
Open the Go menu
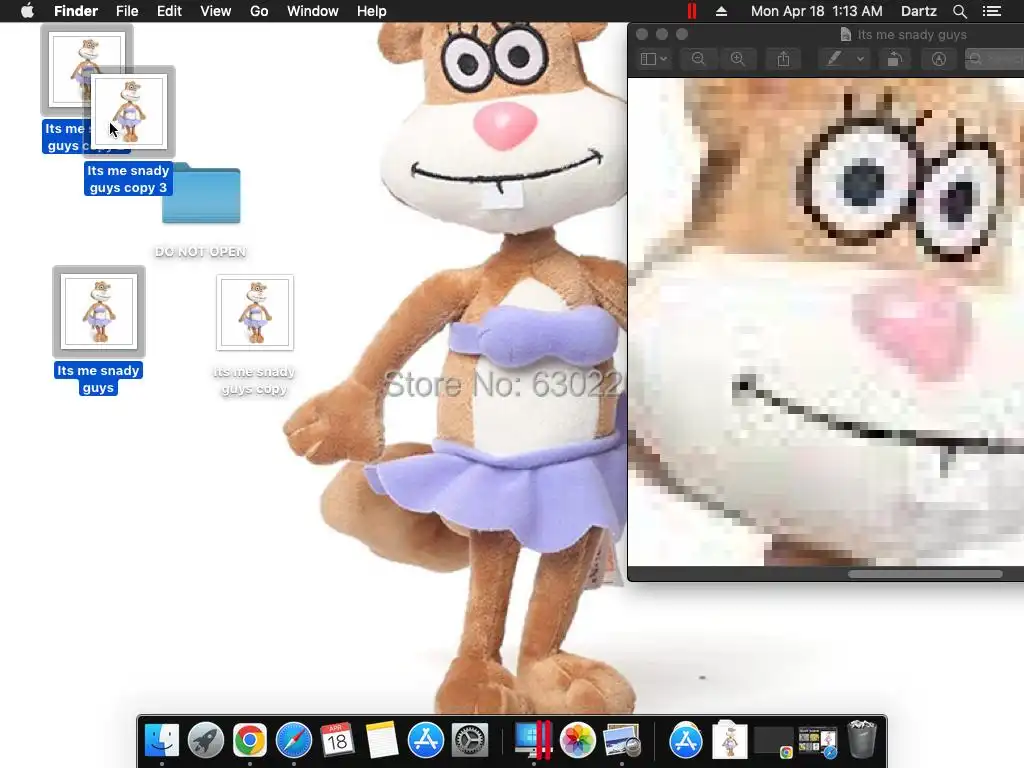(259, 11)
